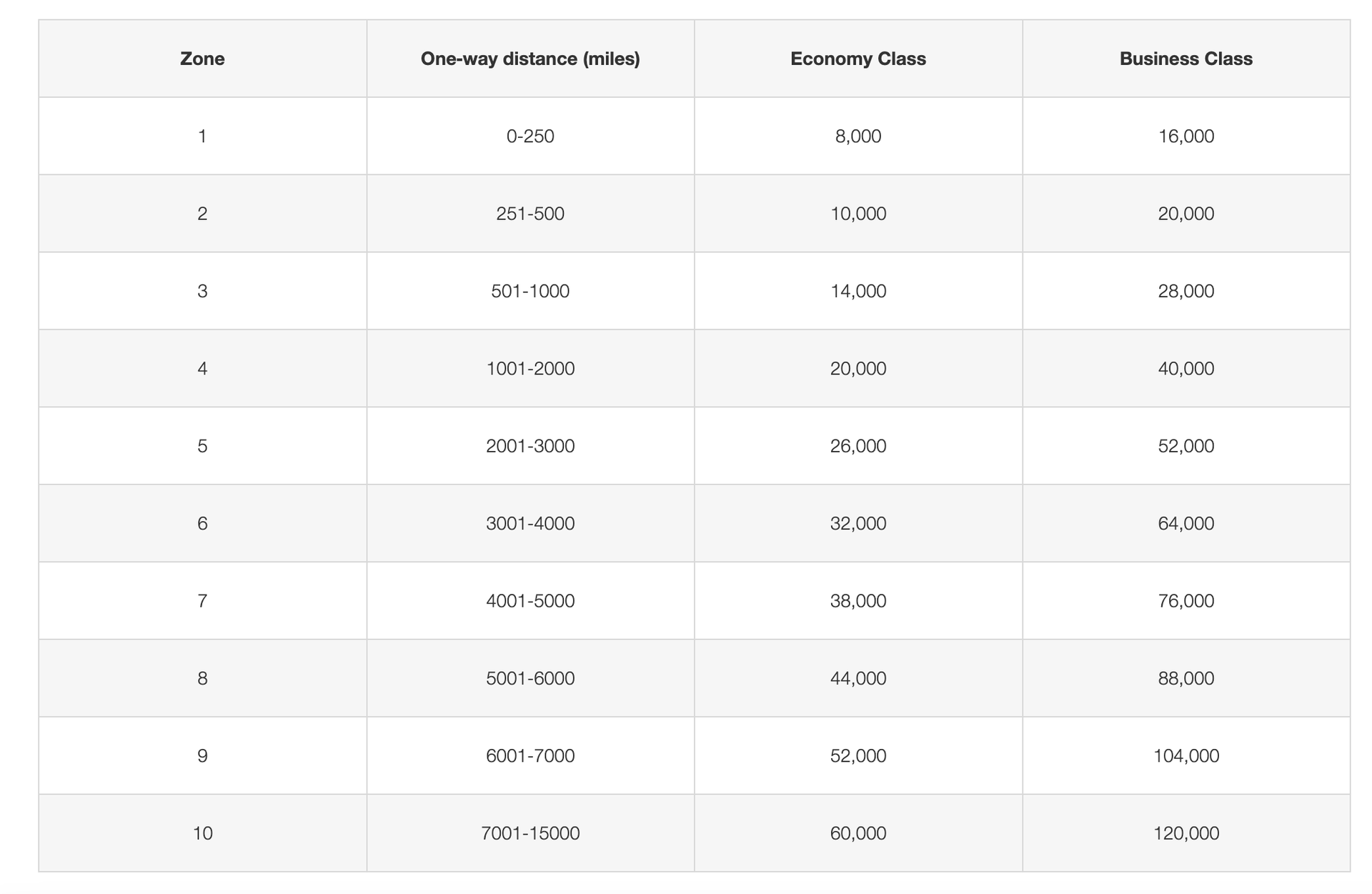The width and height of the screenshot is (1372, 894).
Task: Click the 1001-2000 distance range cell
Action: tap(530, 368)
